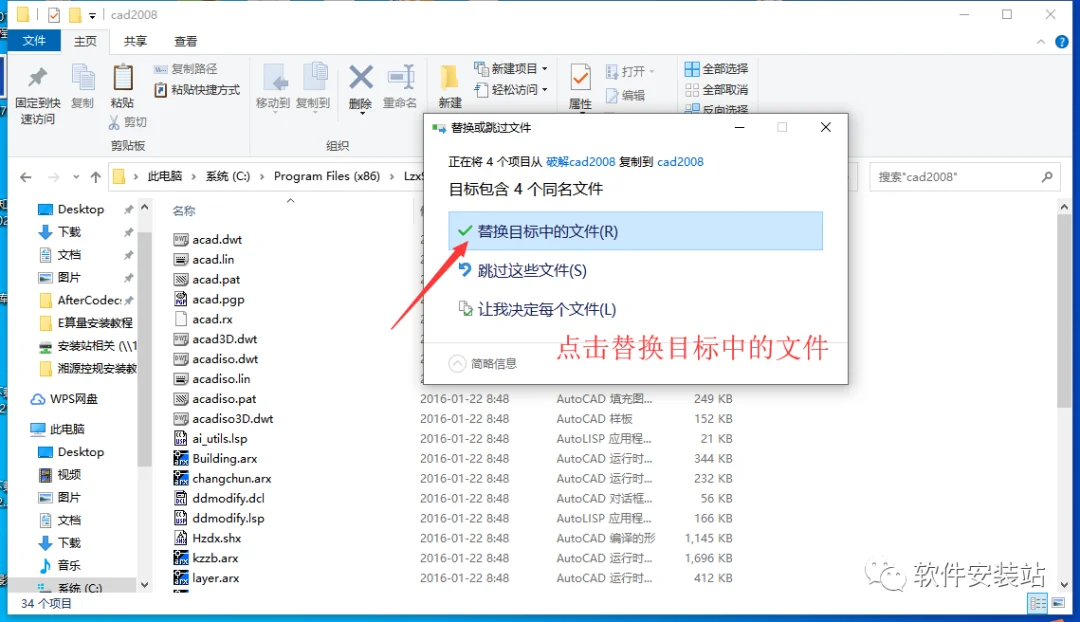This screenshot has width=1080, height=622.
Task: Switch to large icons view in status bar
Action: click(1058, 603)
